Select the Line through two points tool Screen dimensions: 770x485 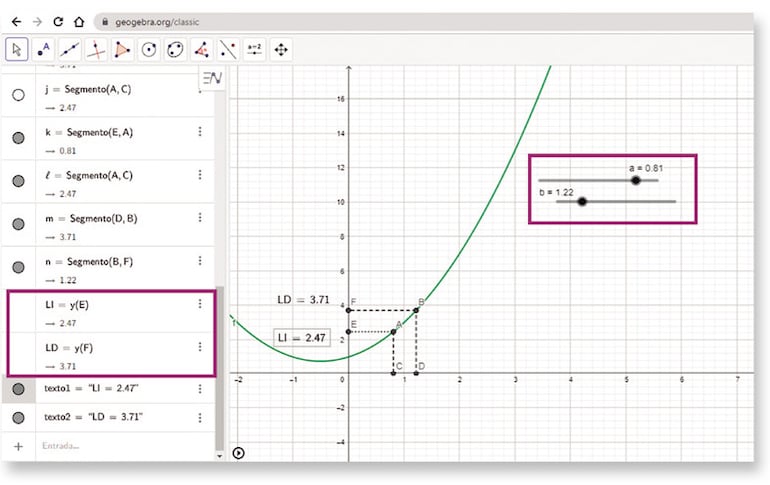70,50
